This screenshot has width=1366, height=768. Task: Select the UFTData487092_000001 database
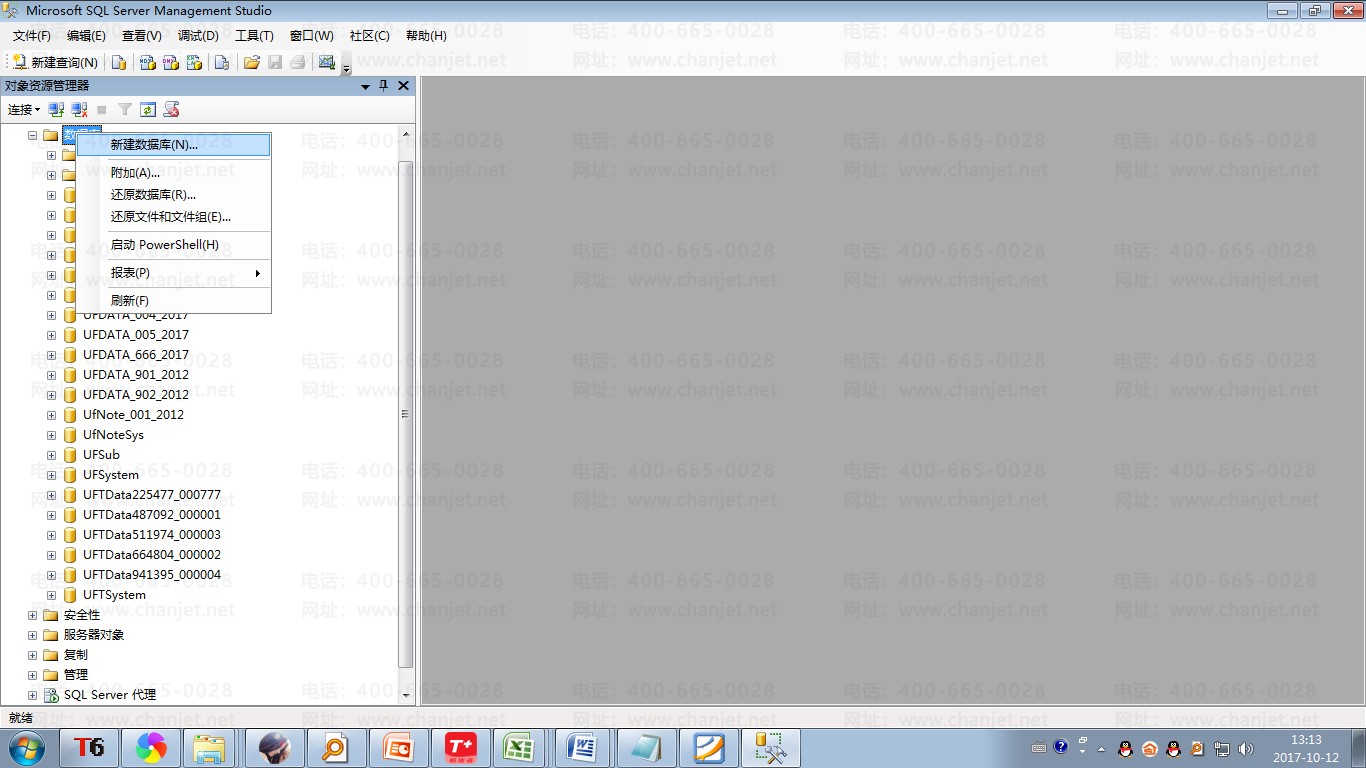pyautogui.click(x=152, y=515)
